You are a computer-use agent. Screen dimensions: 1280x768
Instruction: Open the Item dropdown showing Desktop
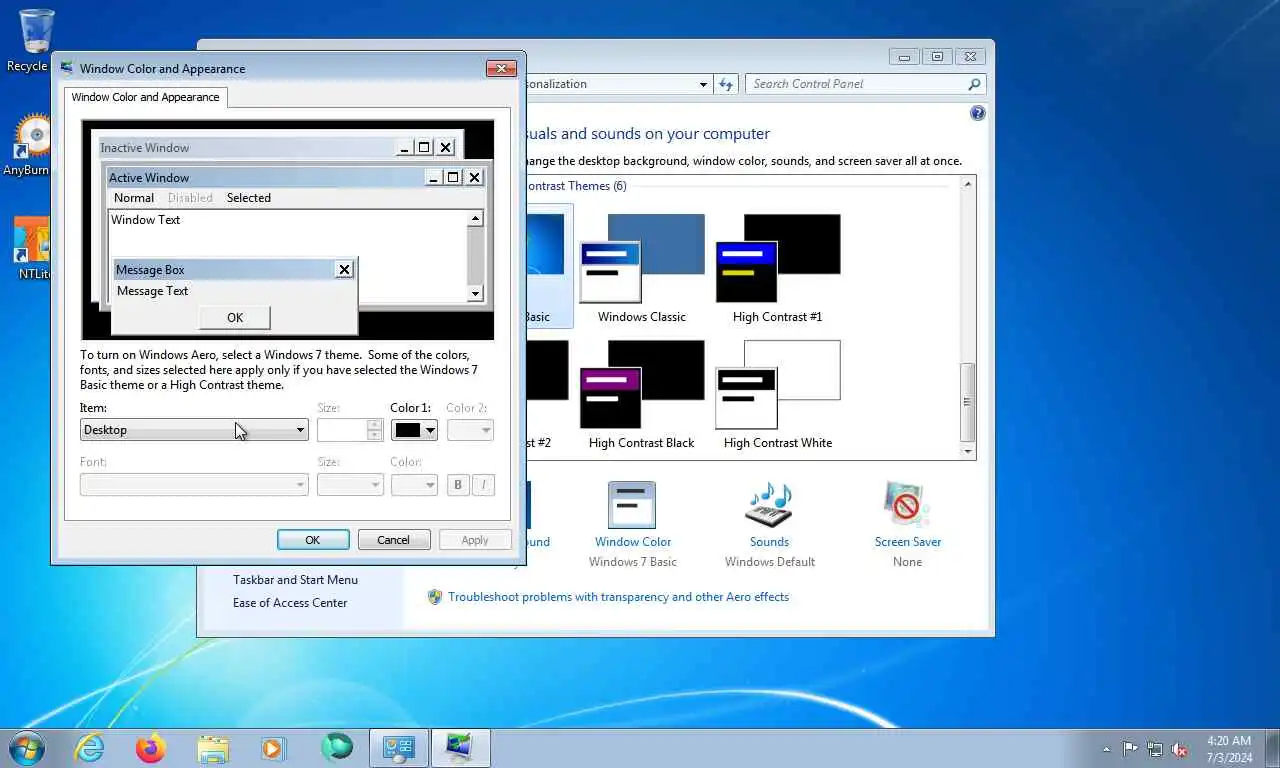tap(194, 430)
